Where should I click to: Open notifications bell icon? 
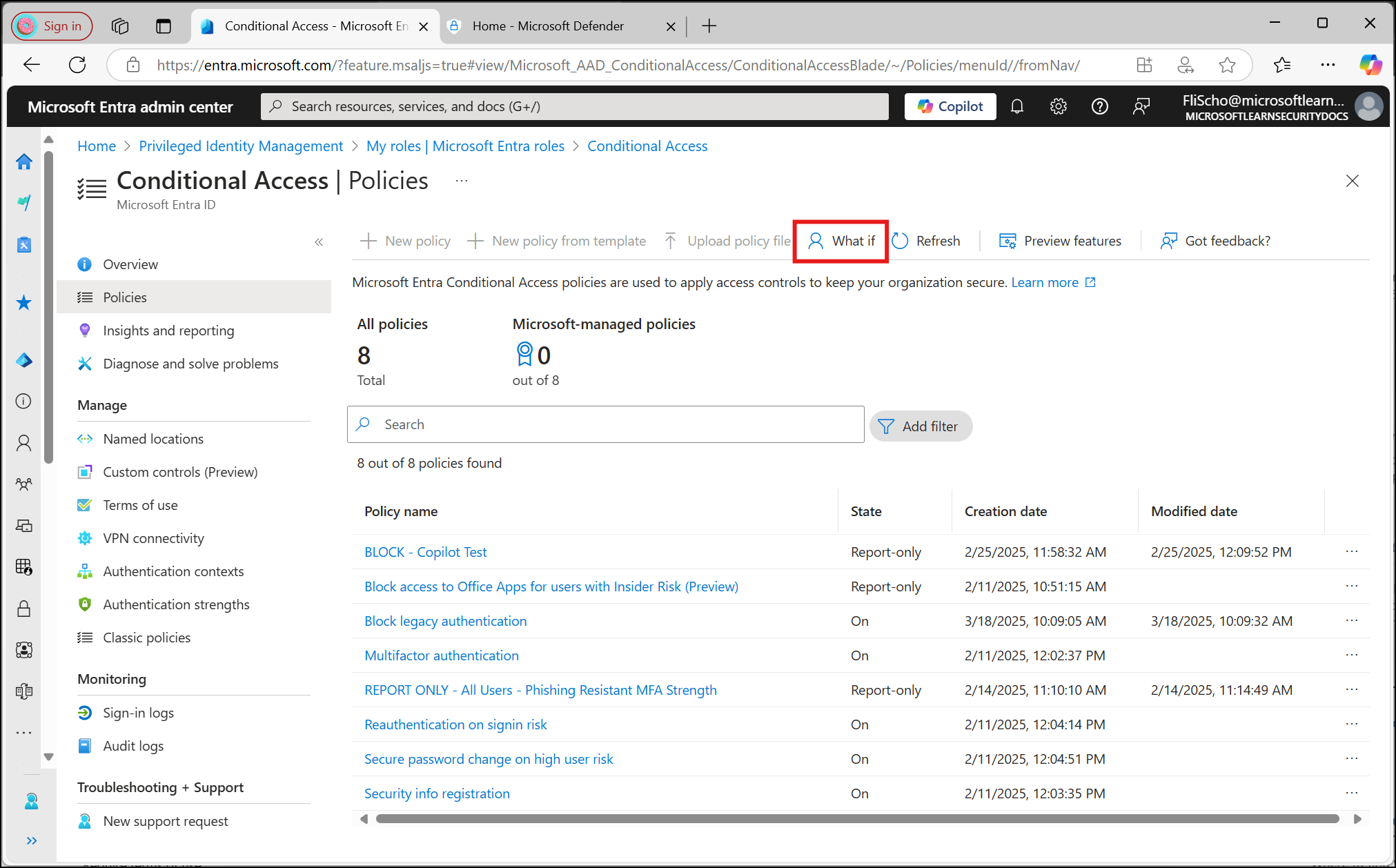point(1016,106)
